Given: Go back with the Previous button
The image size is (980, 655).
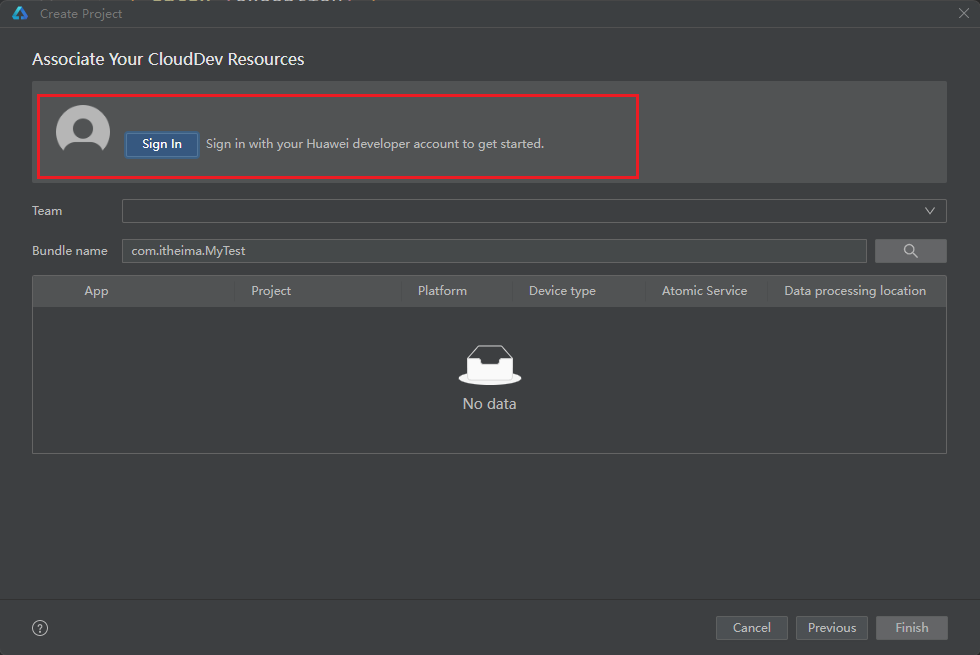Looking at the screenshot, I should tap(832, 628).
